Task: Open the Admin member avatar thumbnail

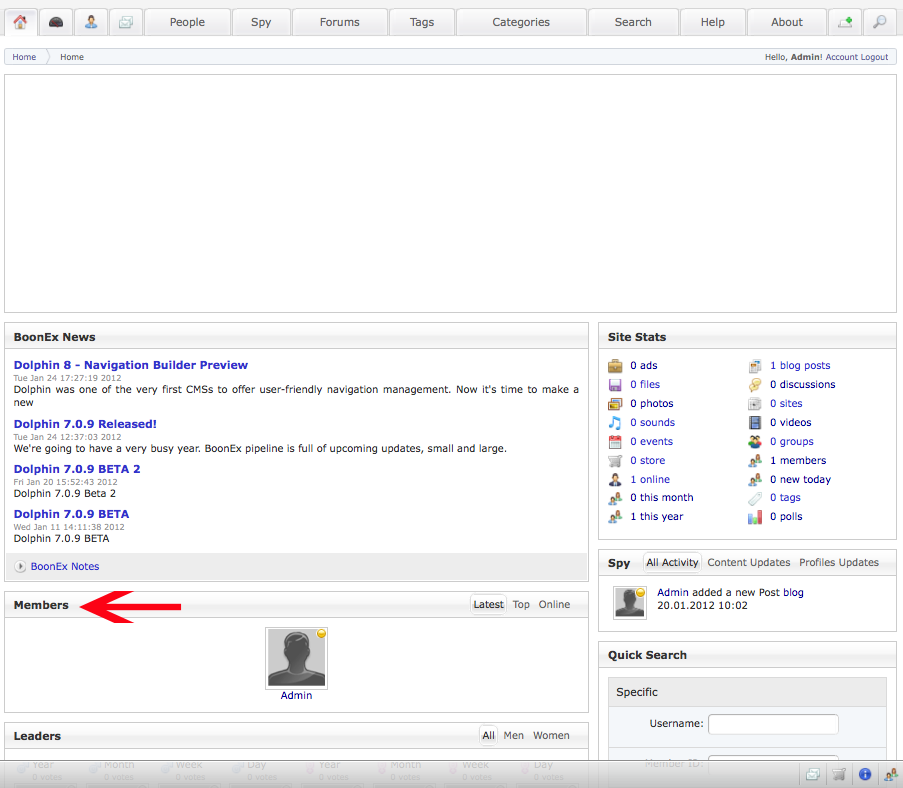Action: point(296,659)
